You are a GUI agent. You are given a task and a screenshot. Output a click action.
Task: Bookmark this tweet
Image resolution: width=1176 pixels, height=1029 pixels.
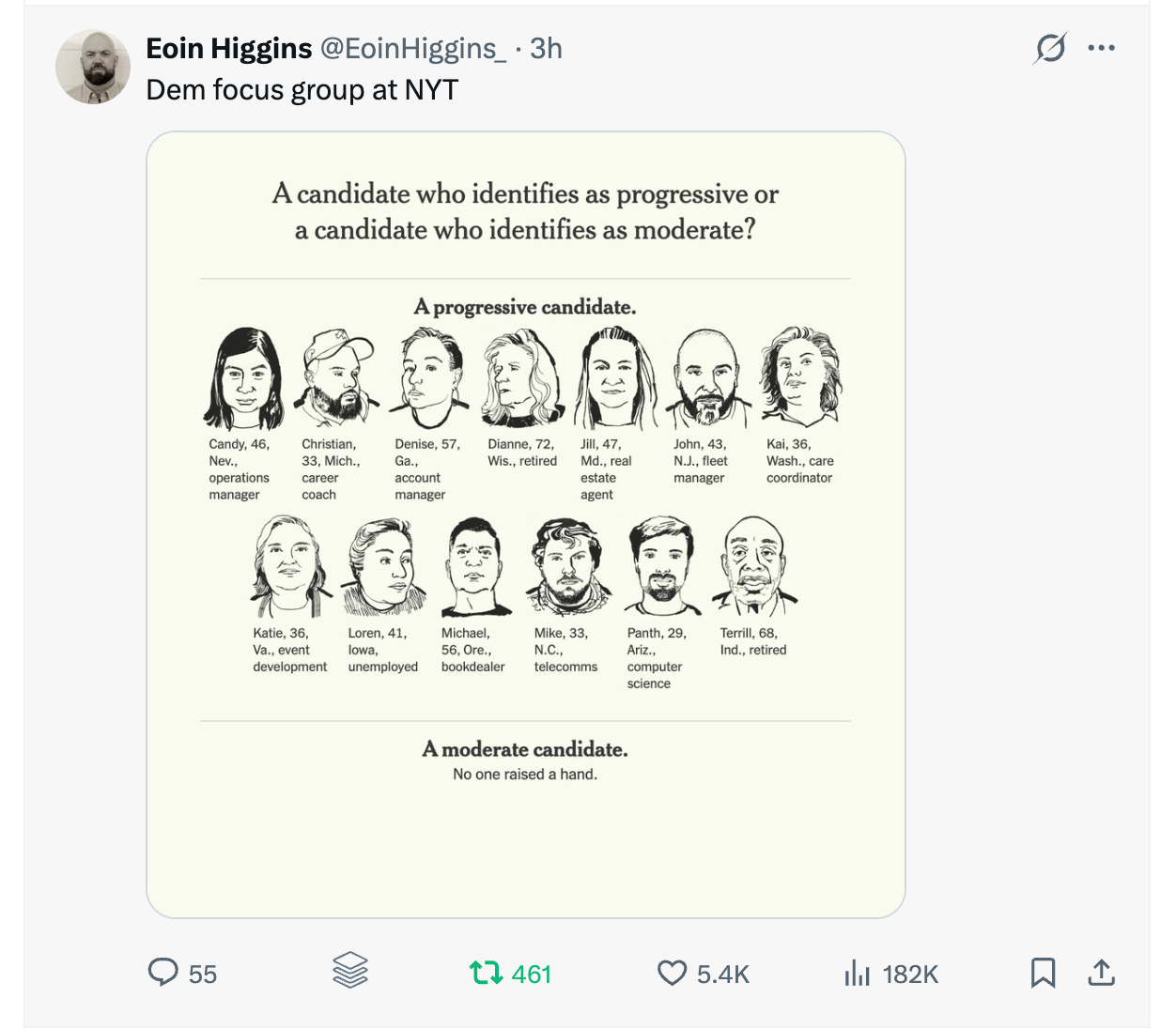tap(1043, 973)
